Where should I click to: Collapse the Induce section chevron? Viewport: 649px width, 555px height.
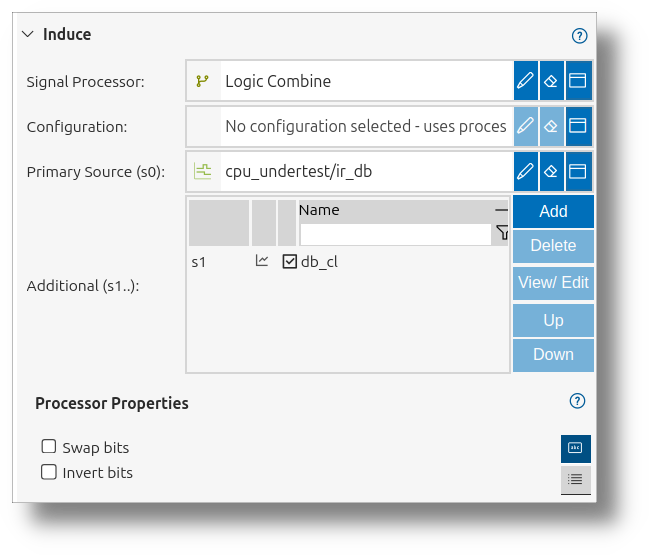27,34
